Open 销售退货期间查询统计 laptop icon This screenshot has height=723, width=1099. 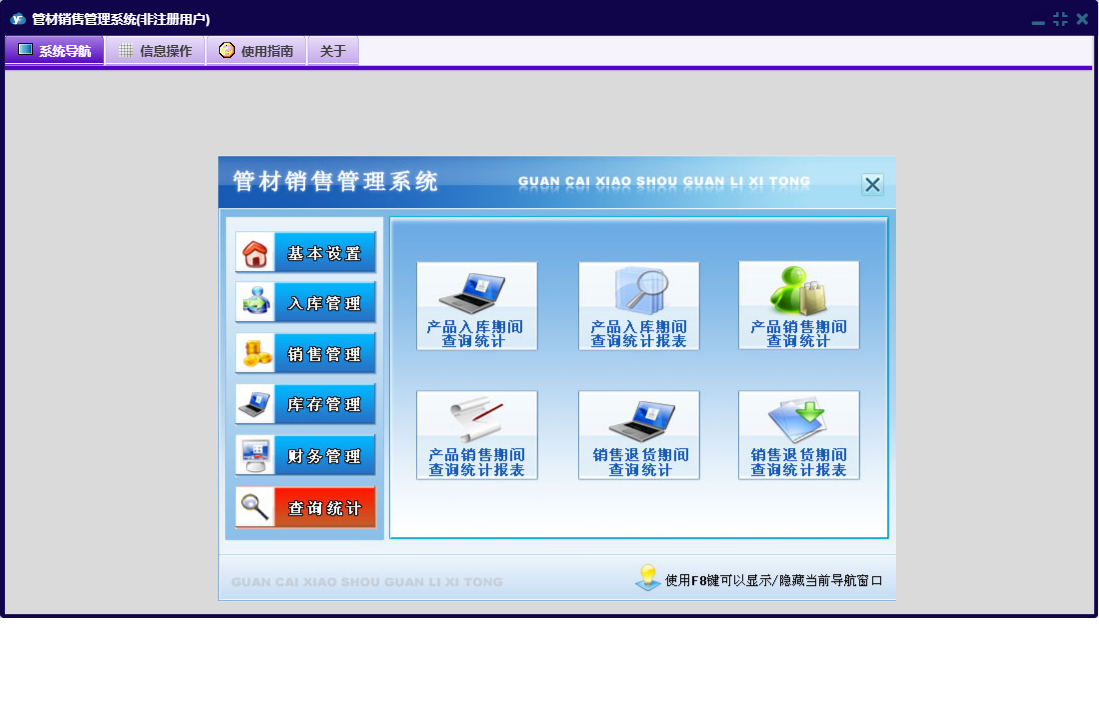click(x=639, y=419)
